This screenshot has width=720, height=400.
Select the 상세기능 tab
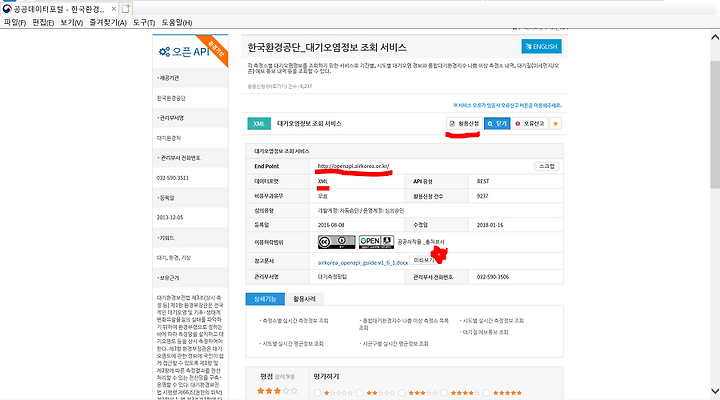pyautogui.click(x=265, y=299)
